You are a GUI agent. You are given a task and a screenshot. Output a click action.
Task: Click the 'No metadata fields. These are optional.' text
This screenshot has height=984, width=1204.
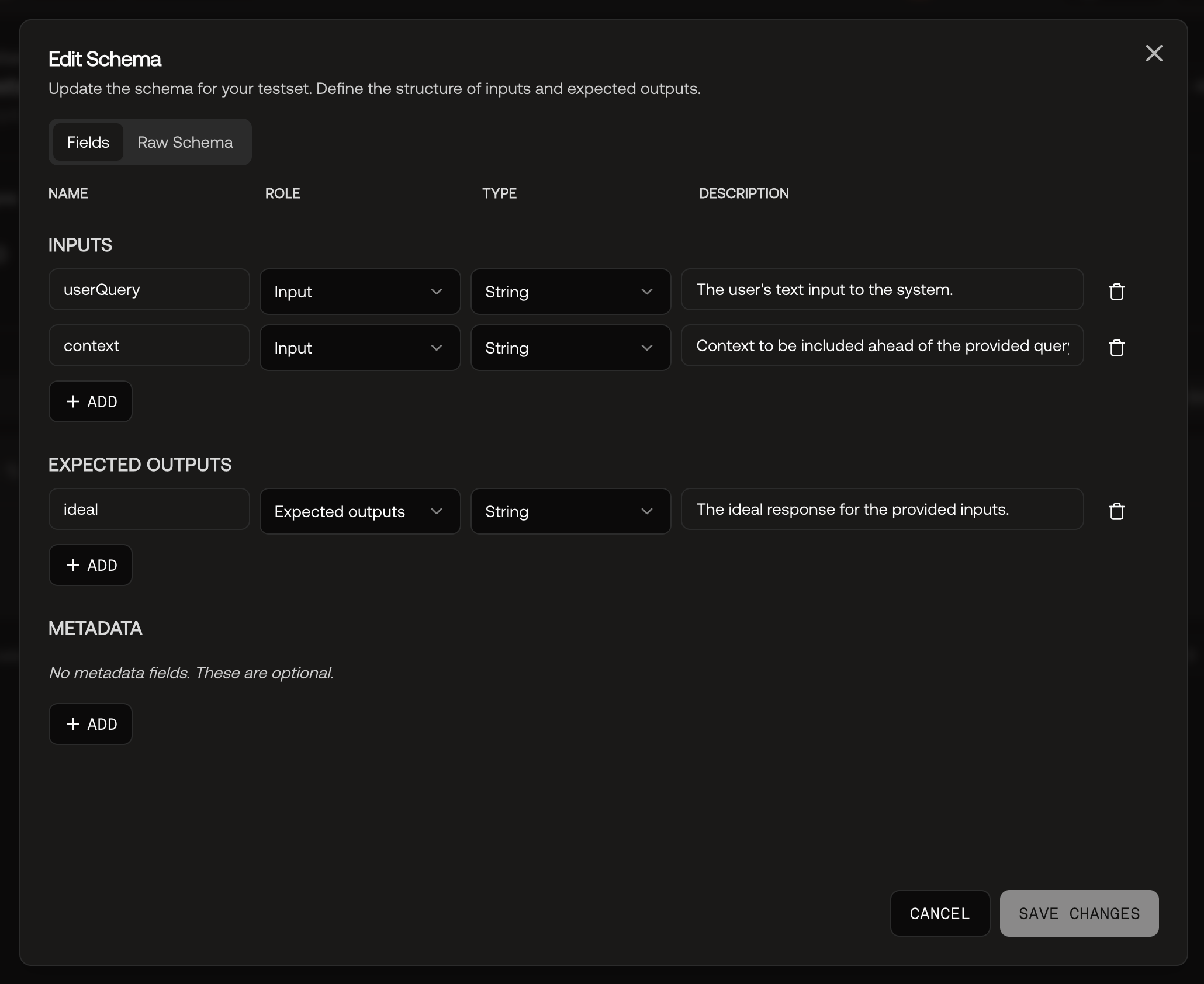point(191,673)
